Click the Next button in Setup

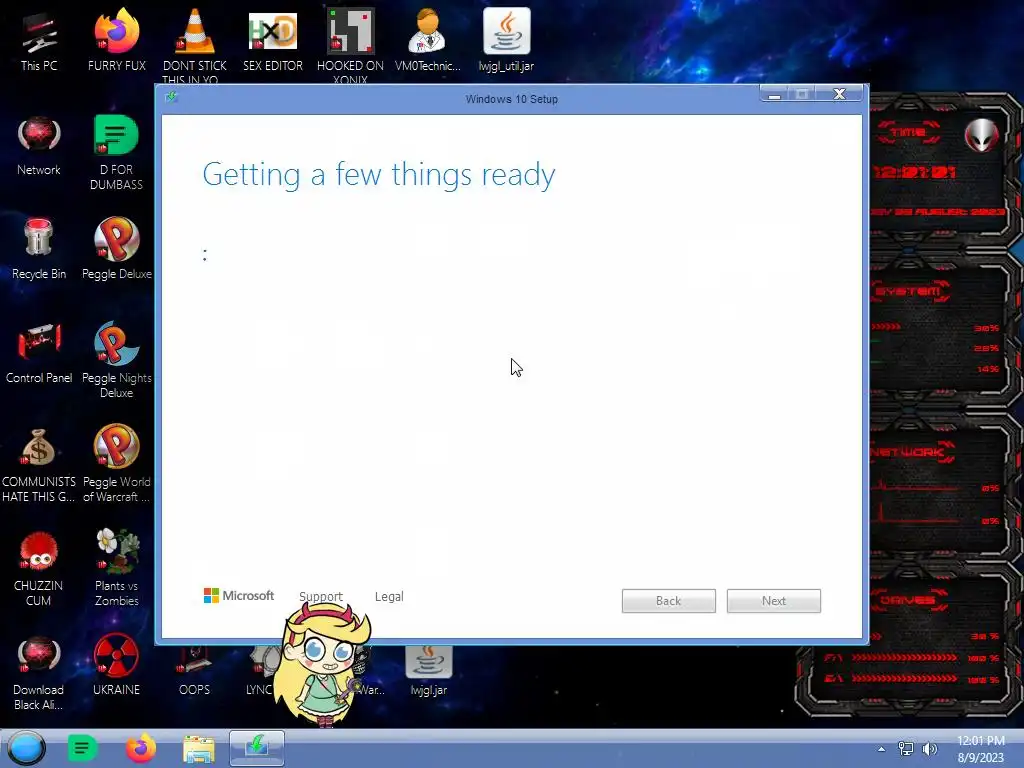click(774, 601)
